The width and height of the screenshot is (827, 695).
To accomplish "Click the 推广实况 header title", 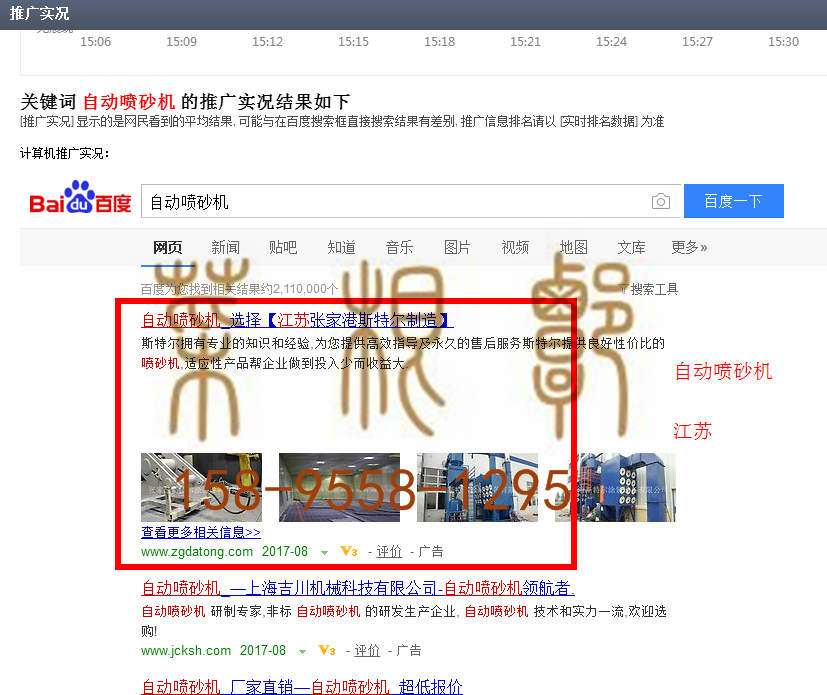I will pos(39,13).
